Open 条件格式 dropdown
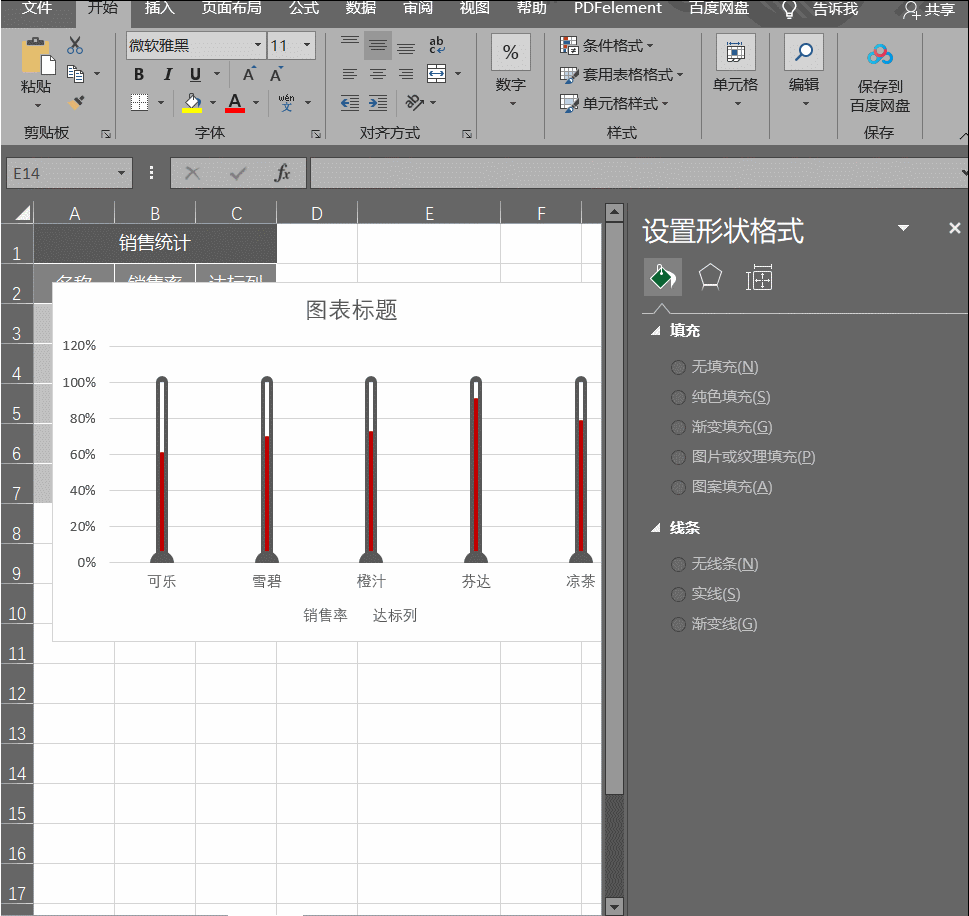The height and width of the screenshot is (916, 969). coord(606,45)
